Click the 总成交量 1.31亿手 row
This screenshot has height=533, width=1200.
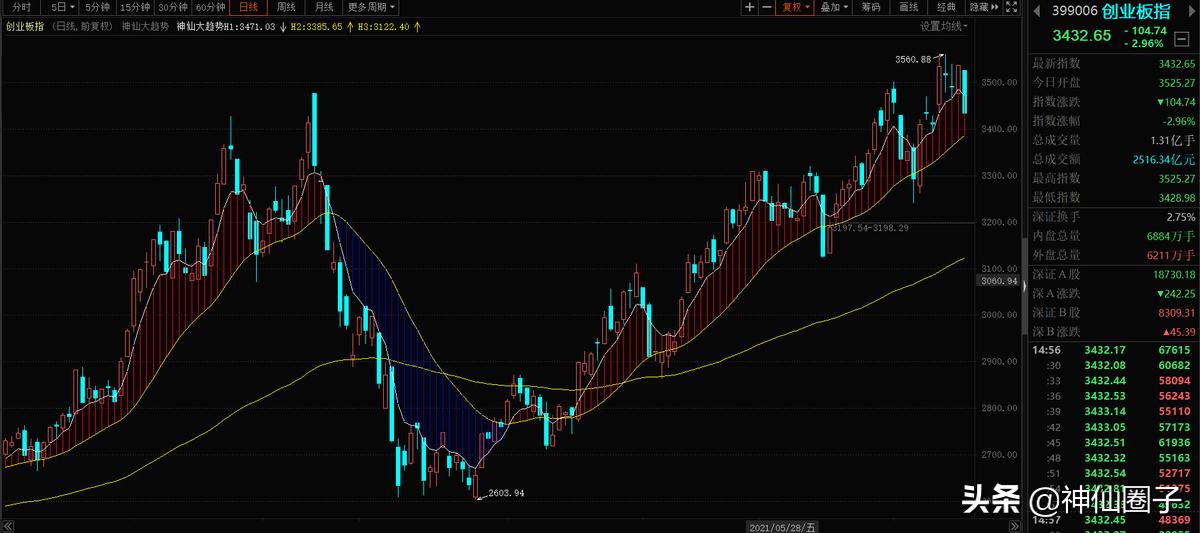1113,140
